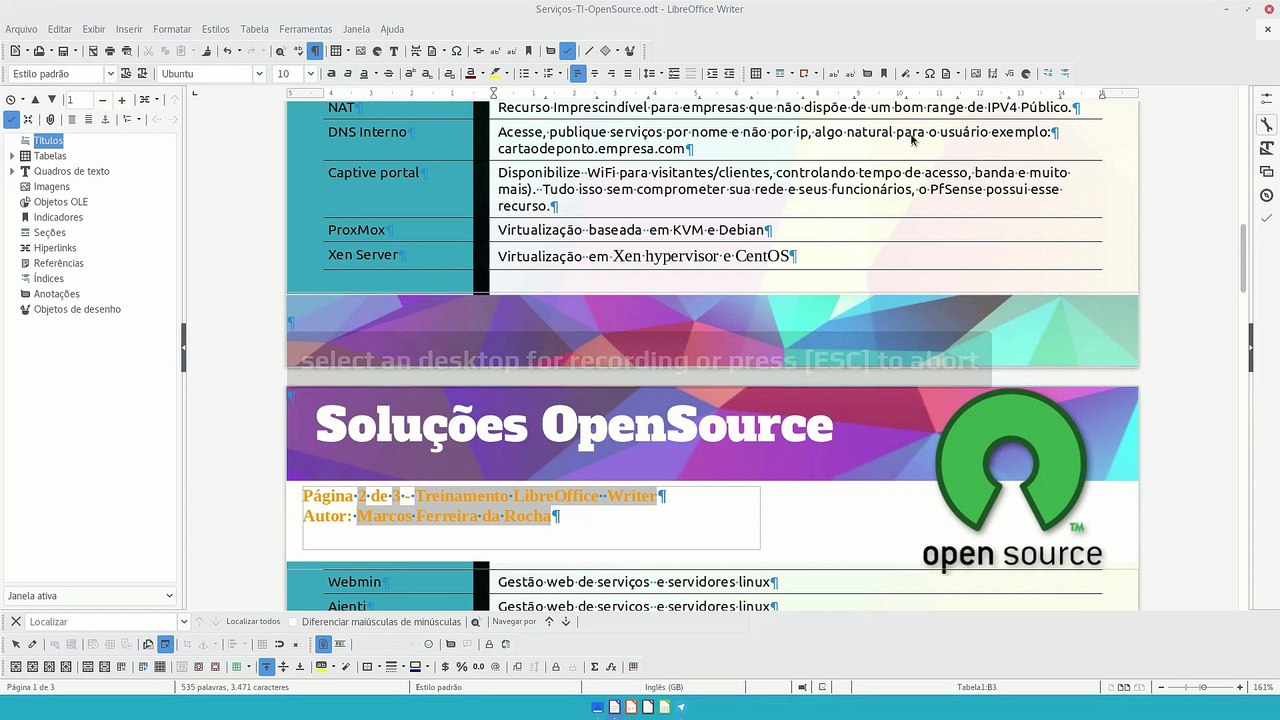This screenshot has height=720, width=1280.
Task: Click Find and Replace icon in find bar
Action: point(476,622)
